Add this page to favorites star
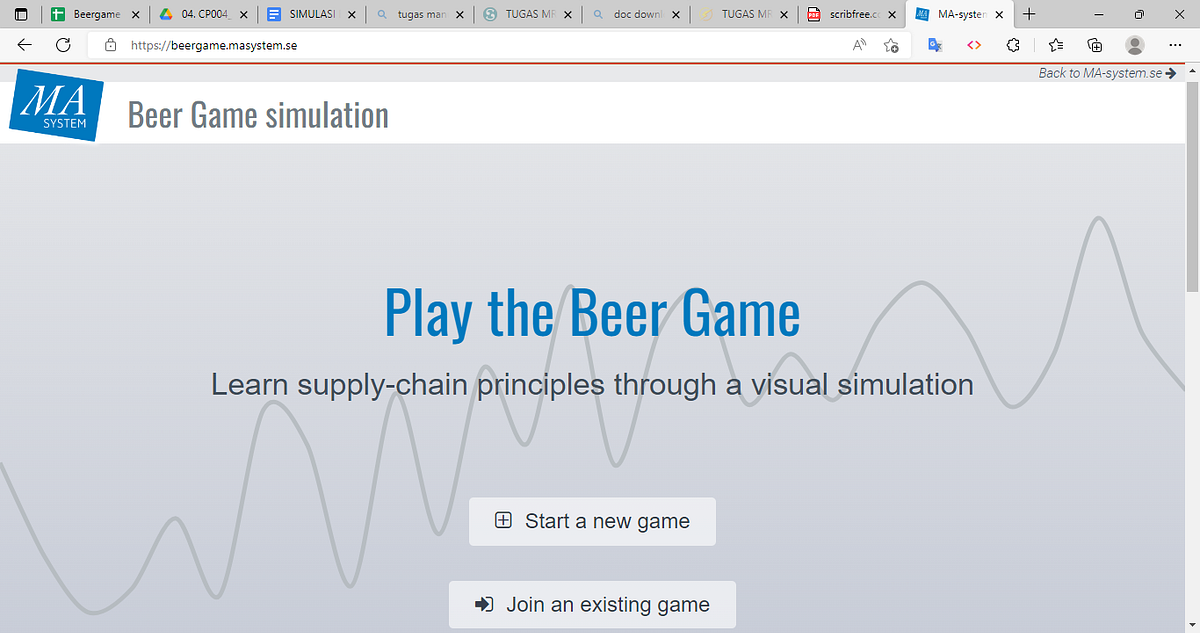Viewport: 1200px width, 633px height. click(x=891, y=45)
